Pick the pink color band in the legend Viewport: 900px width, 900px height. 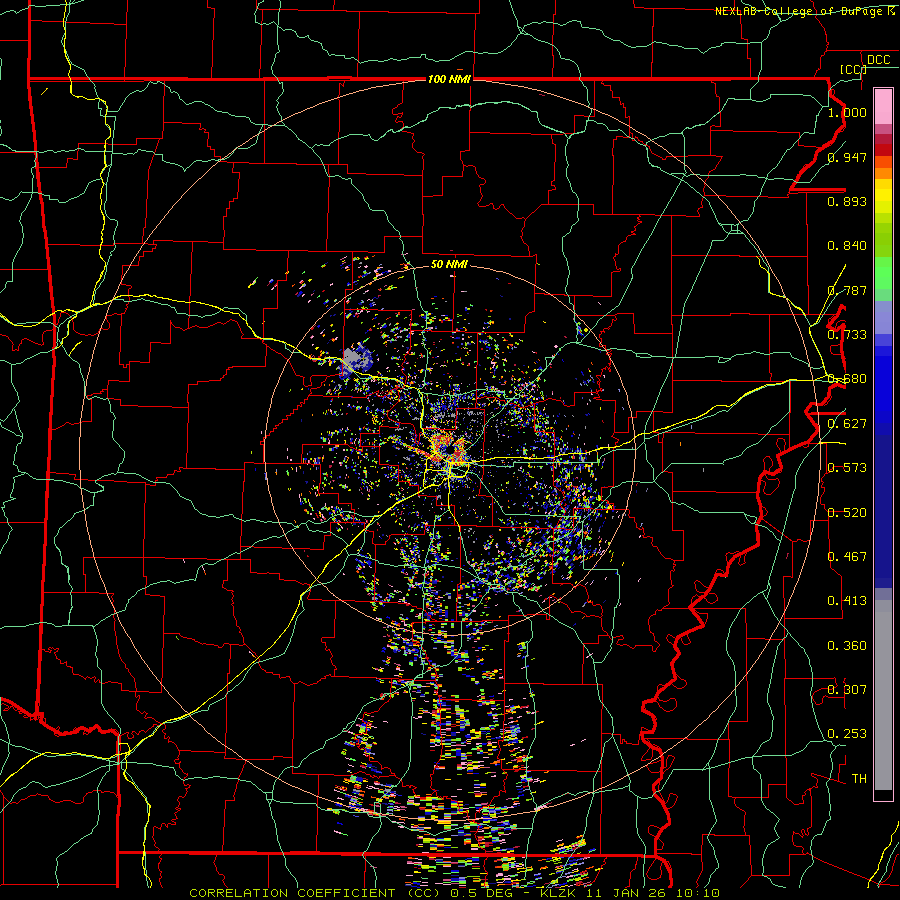tap(883, 106)
